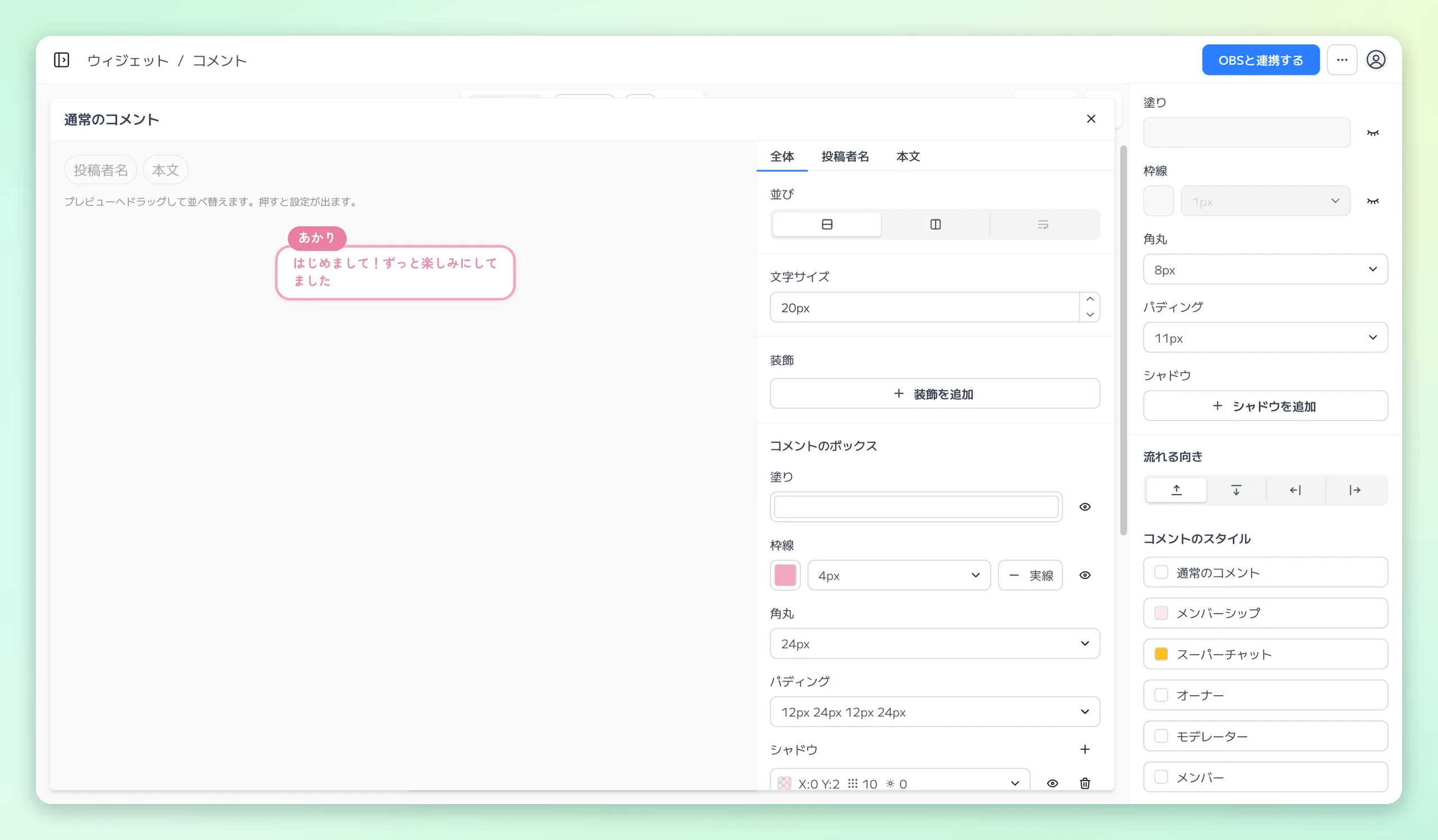Select the wrap text layout in 並び
Screen dimensions: 1438x840
tap(1043, 224)
